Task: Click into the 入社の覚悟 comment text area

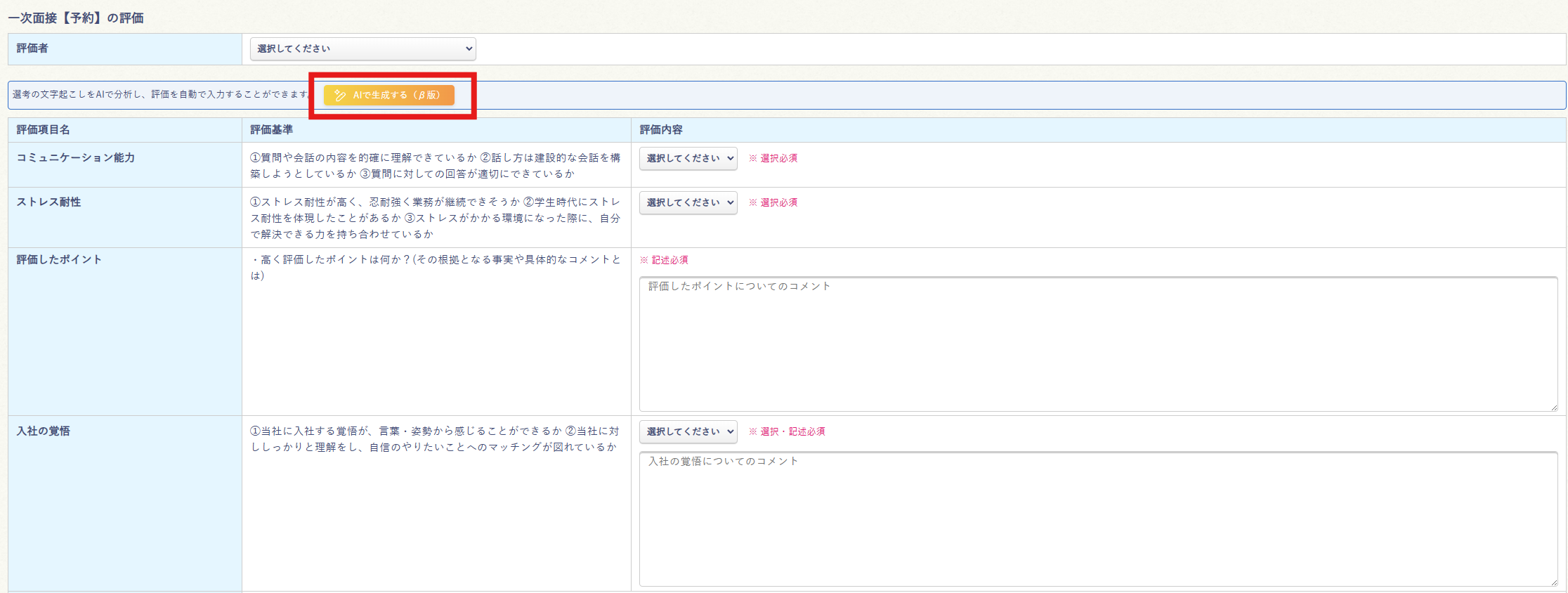Action: pyautogui.click(x=1097, y=519)
